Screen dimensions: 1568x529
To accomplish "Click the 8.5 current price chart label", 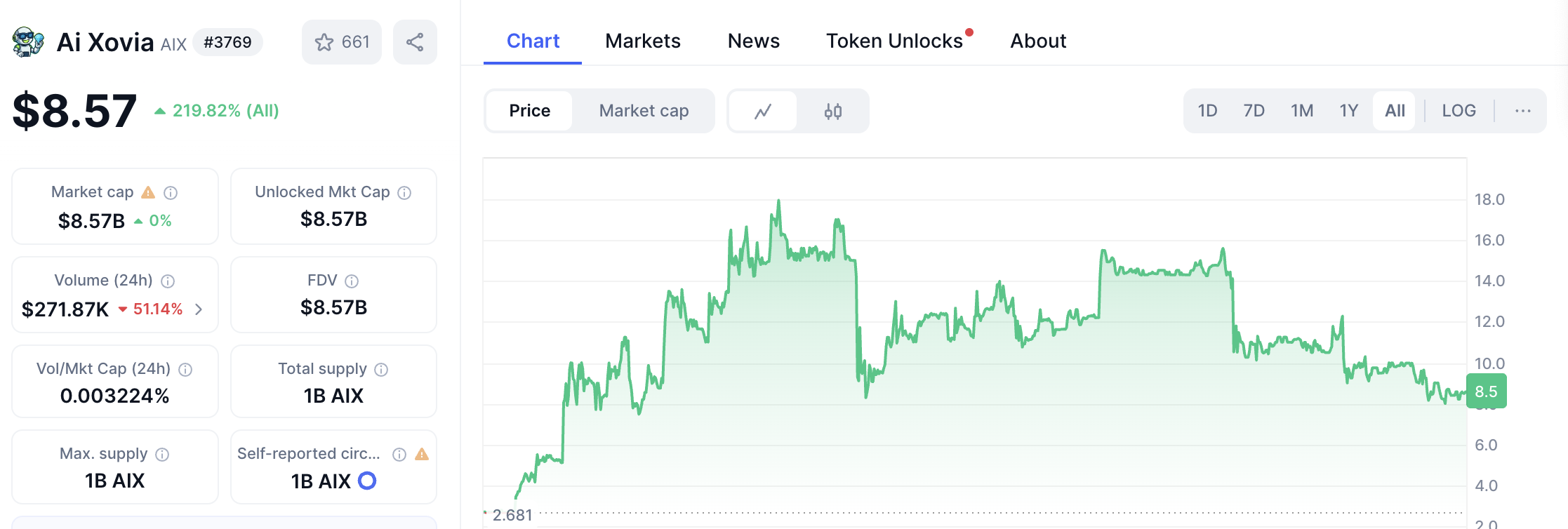I will [x=1486, y=391].
